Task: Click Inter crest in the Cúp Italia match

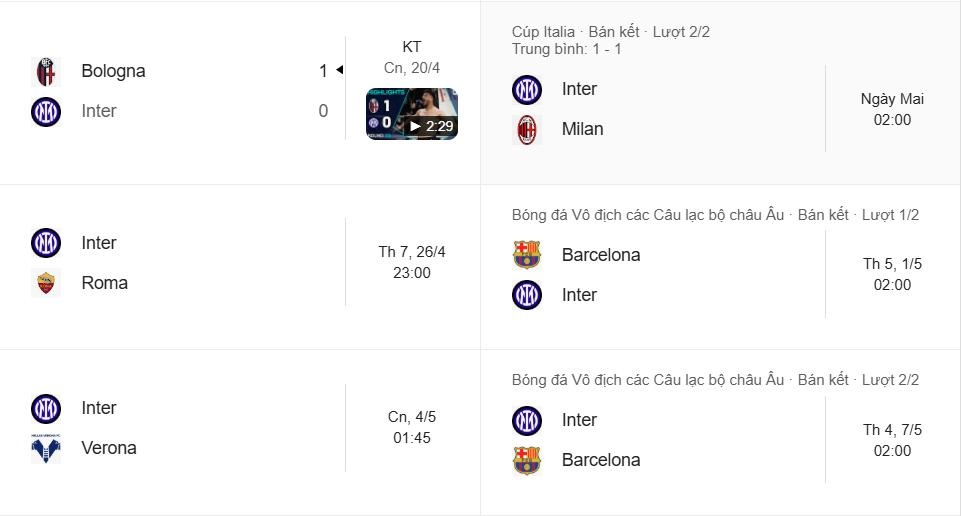Action: (527, 89)
